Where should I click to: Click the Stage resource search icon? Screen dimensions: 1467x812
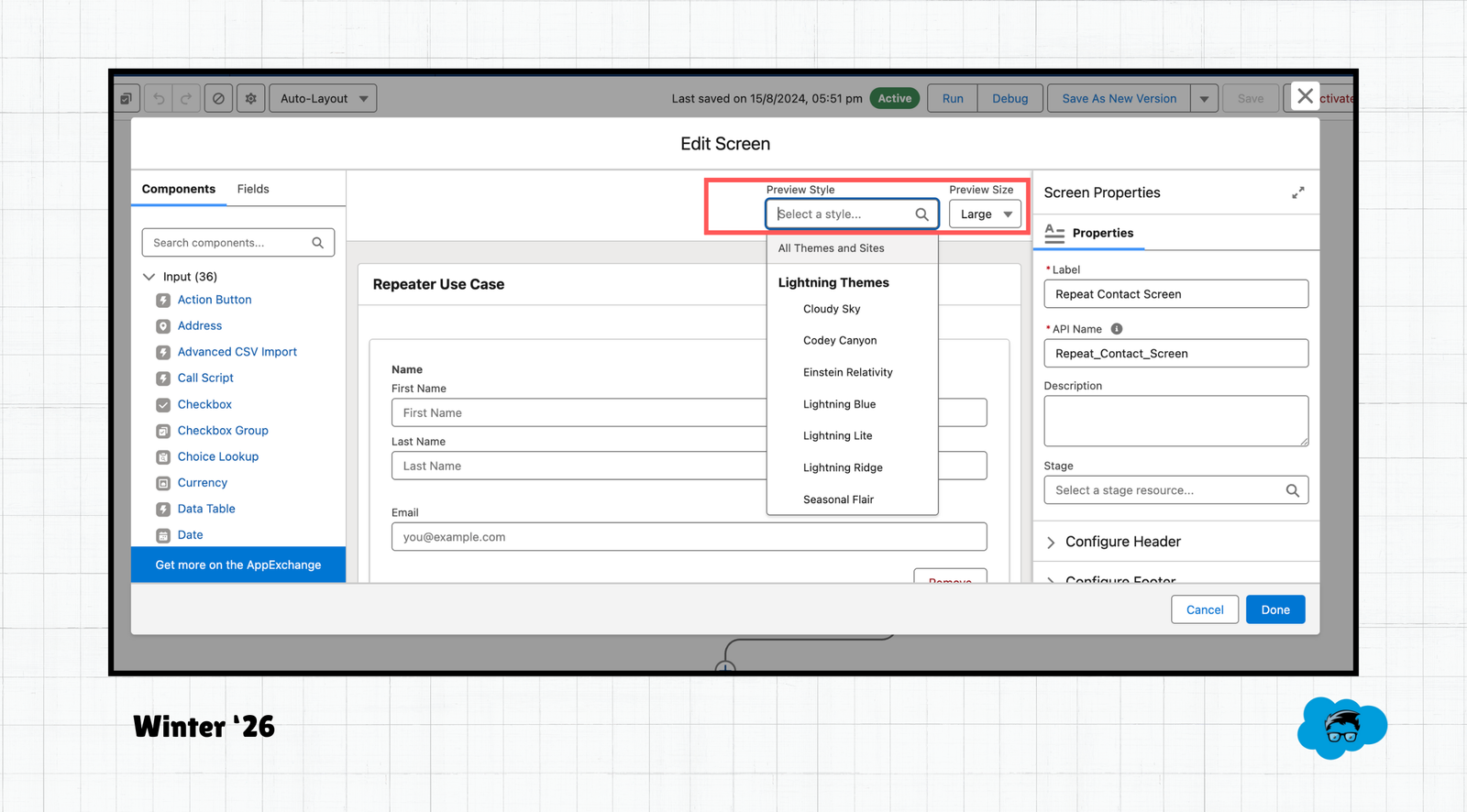tap(1292, 490)
